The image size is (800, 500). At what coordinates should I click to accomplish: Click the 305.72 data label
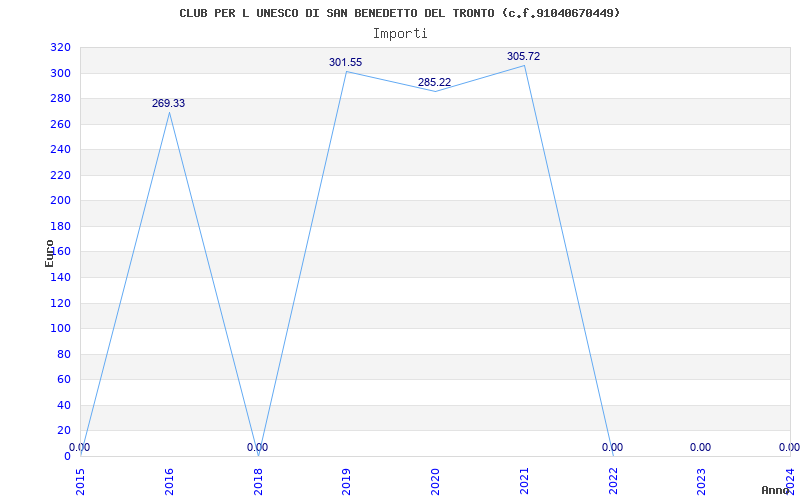pyautogui.click(x=523, y=57)
